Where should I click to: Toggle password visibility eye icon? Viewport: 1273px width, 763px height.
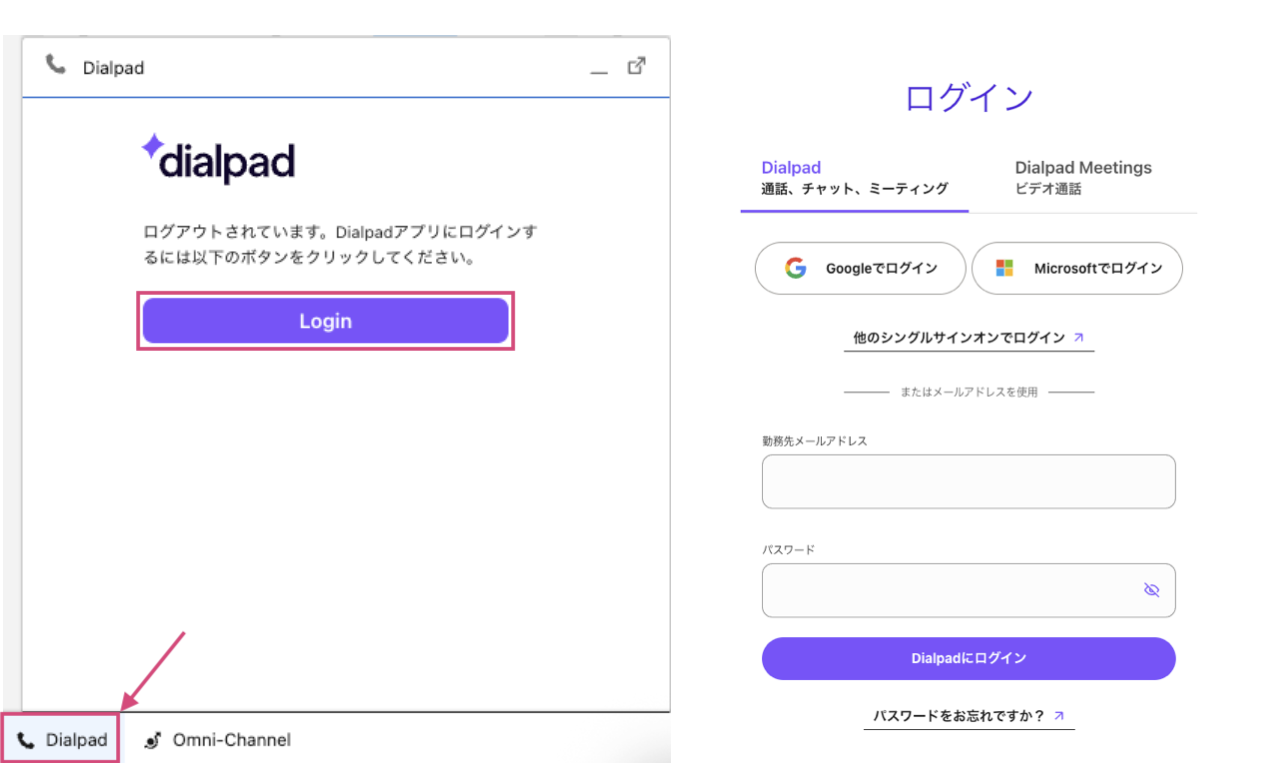click(1151, 590)
